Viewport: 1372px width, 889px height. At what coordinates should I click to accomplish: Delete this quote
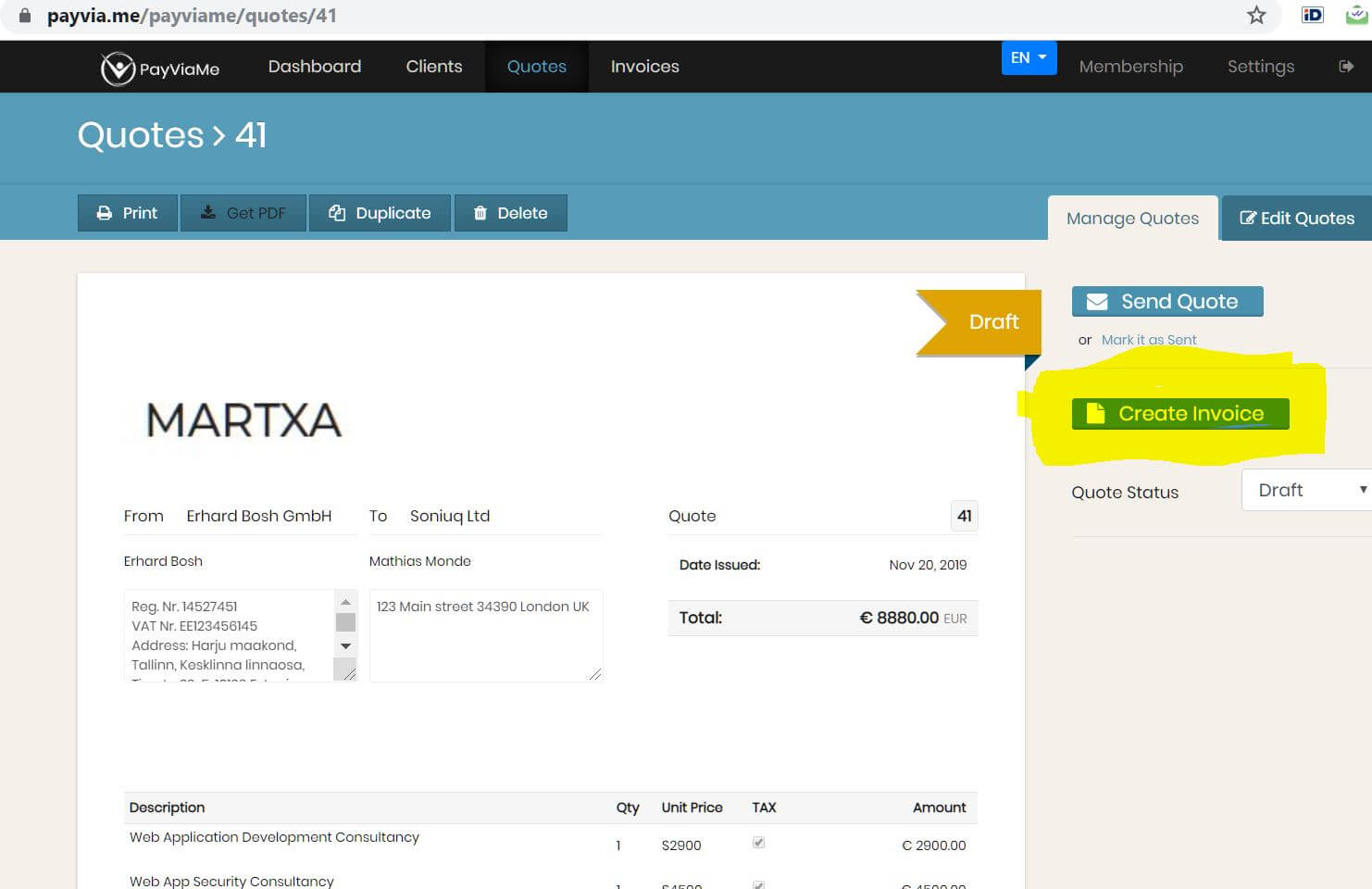pos(510,213)
